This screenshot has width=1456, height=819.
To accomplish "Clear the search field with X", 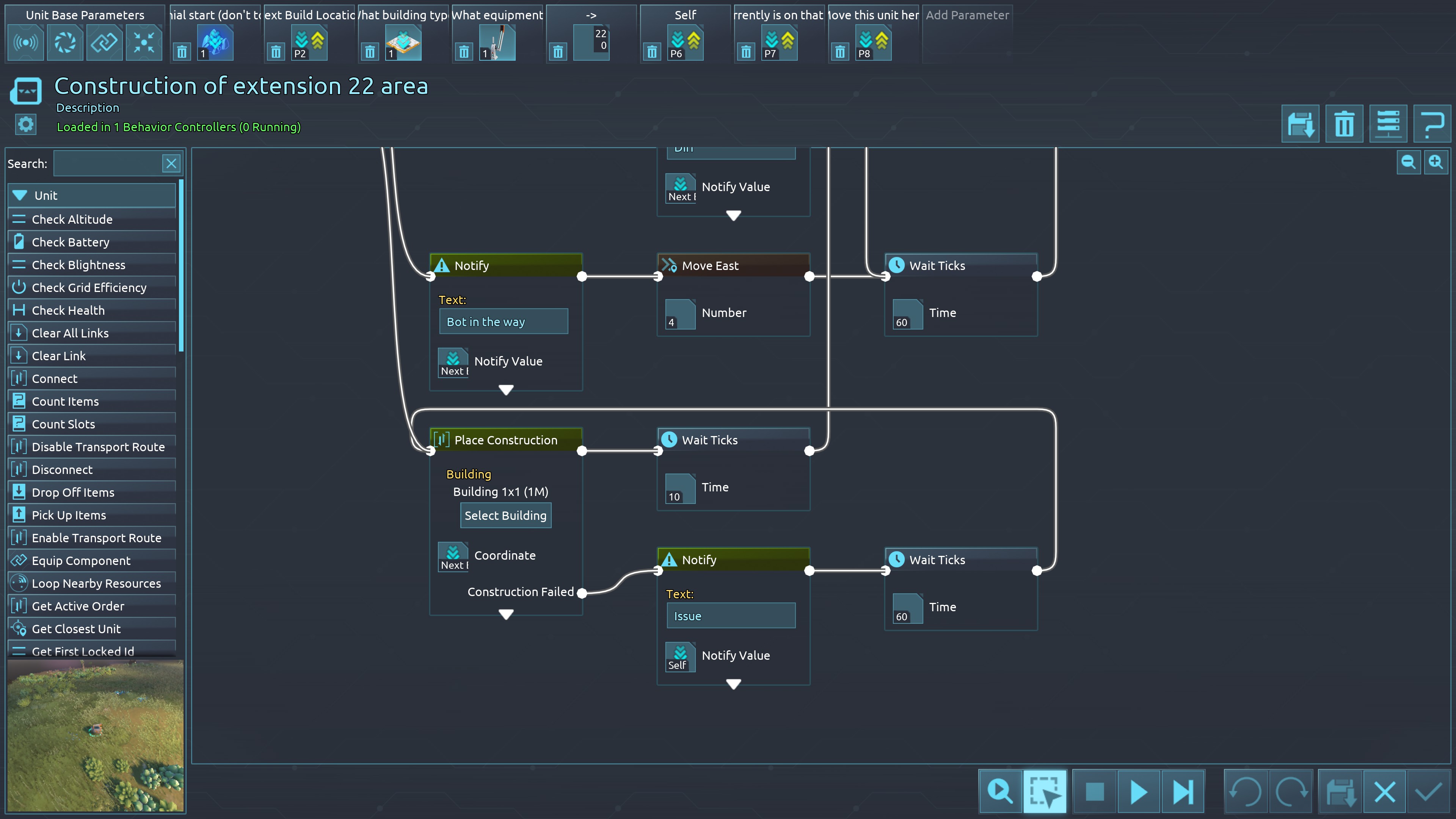I will (x=171, y=164).
